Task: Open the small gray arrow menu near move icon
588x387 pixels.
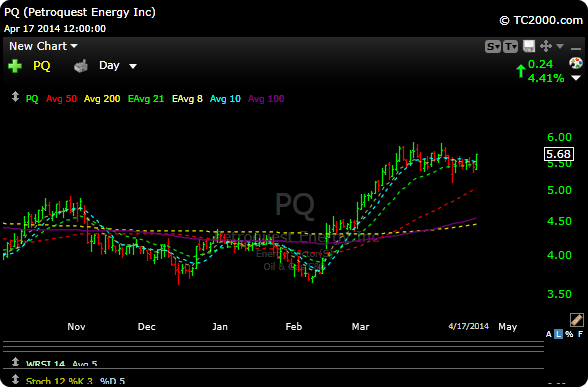Action: pos(560,46)
